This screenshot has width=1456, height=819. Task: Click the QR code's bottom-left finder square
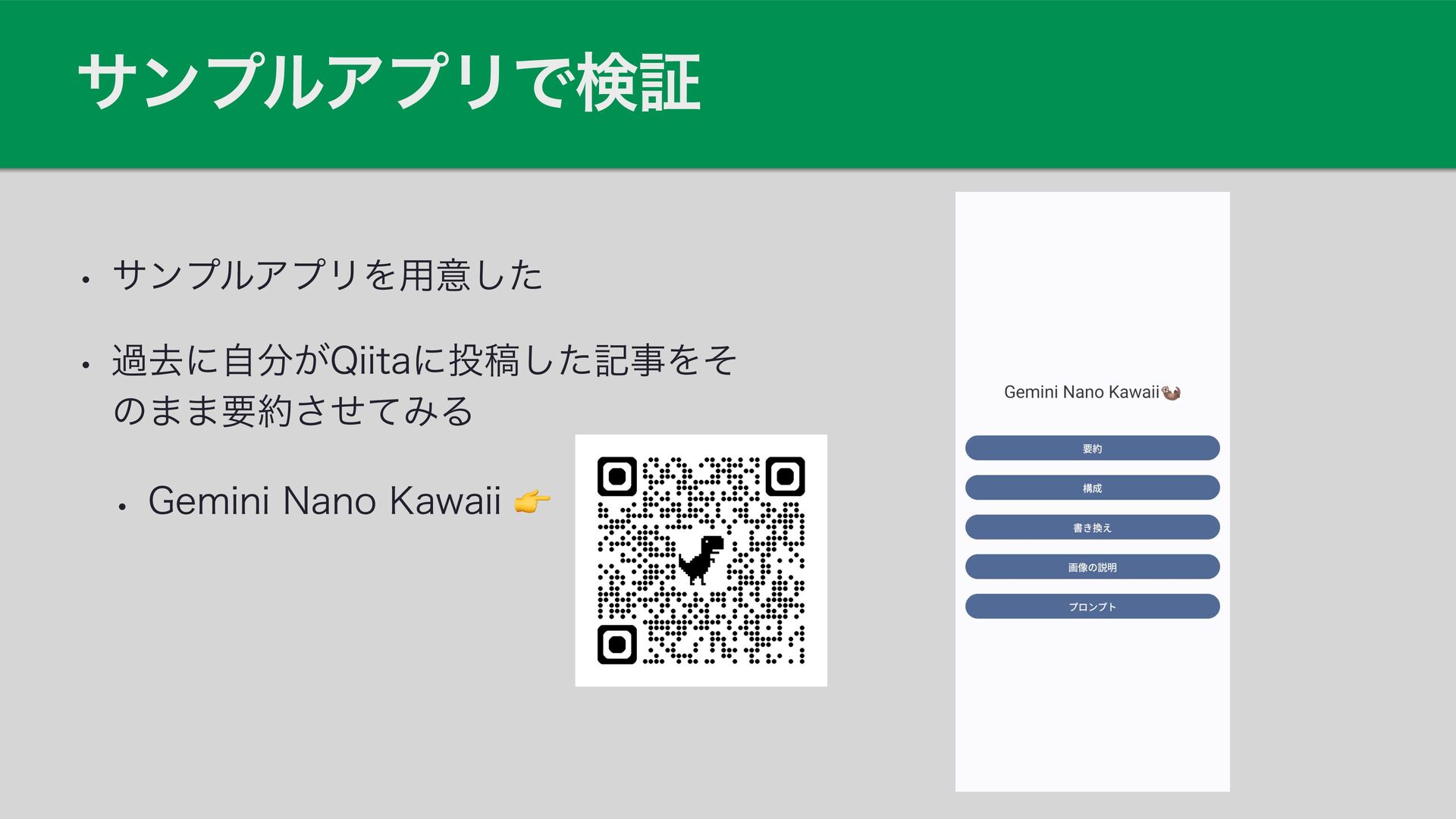pos(617,644)
